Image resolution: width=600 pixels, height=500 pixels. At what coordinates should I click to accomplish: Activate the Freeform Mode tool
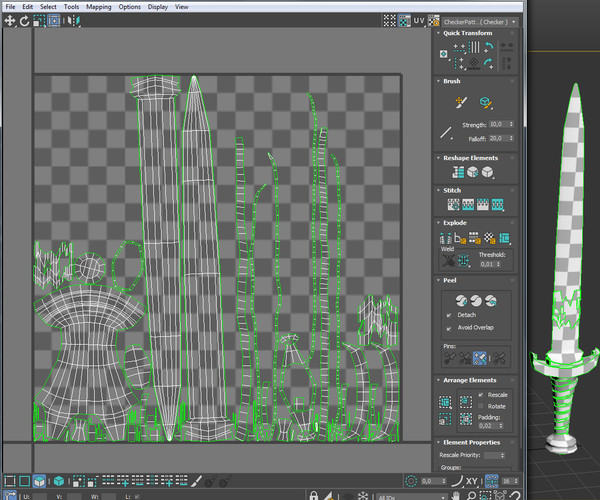pos(54,21)
